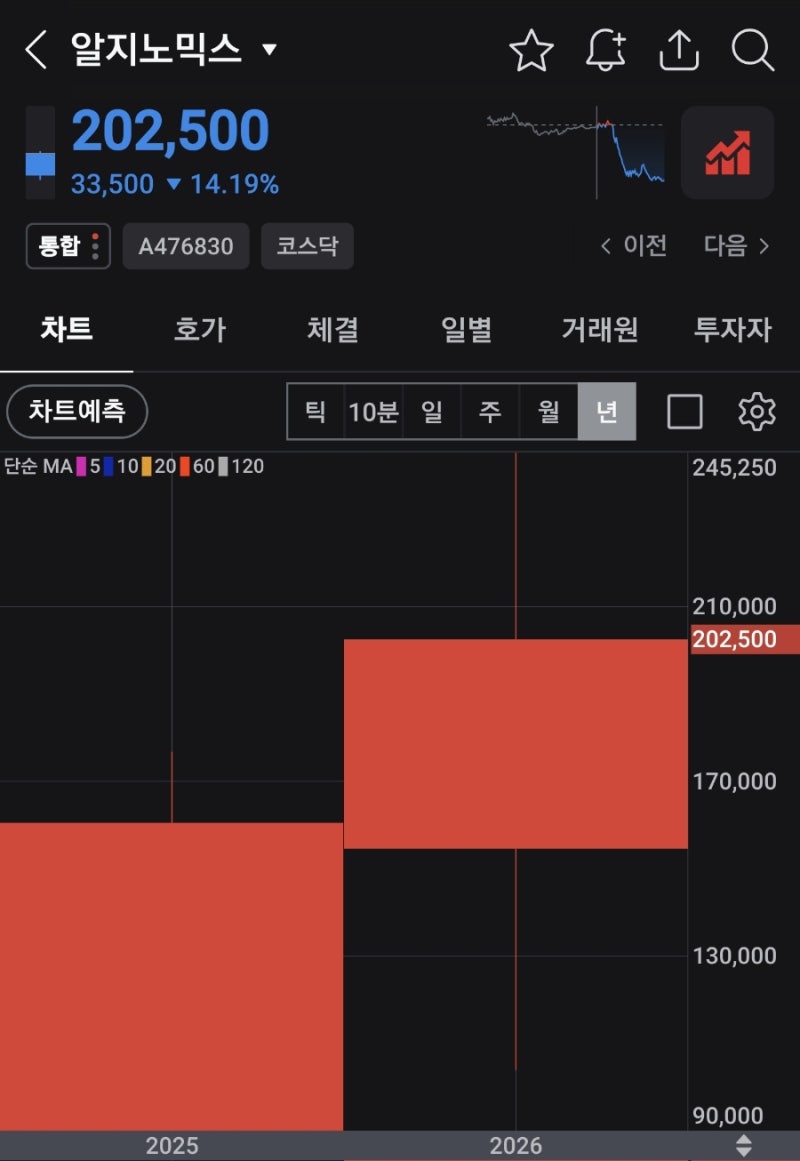
Task: Tap the 2025 yearly candle body
Action: [171, 976]
